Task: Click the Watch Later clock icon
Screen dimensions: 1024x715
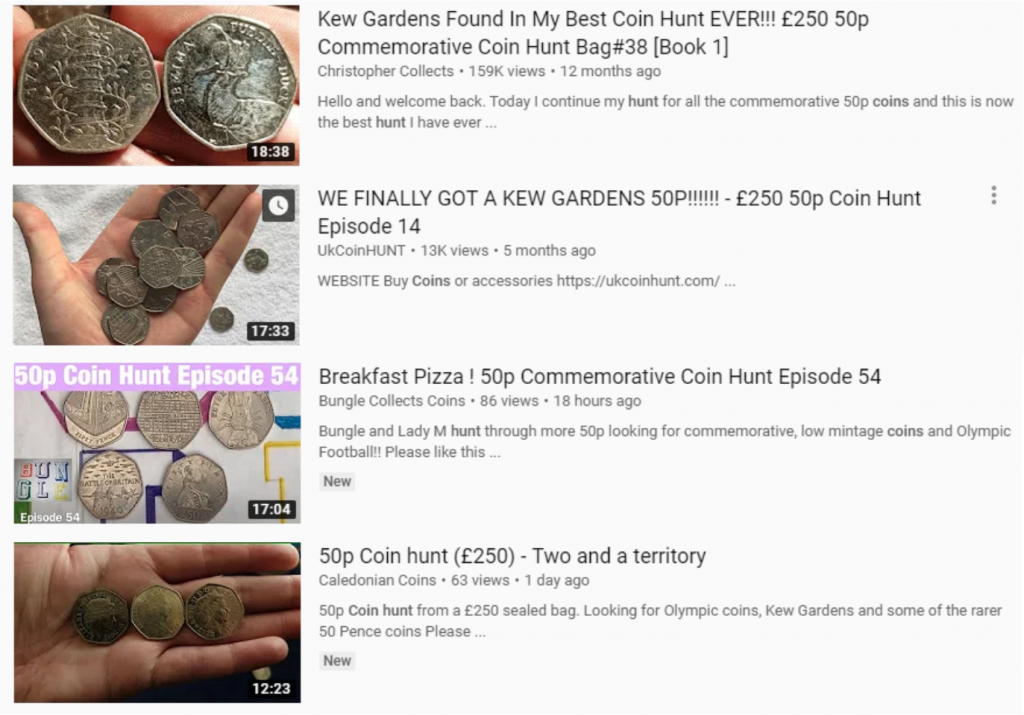Action: coord(279,206)
